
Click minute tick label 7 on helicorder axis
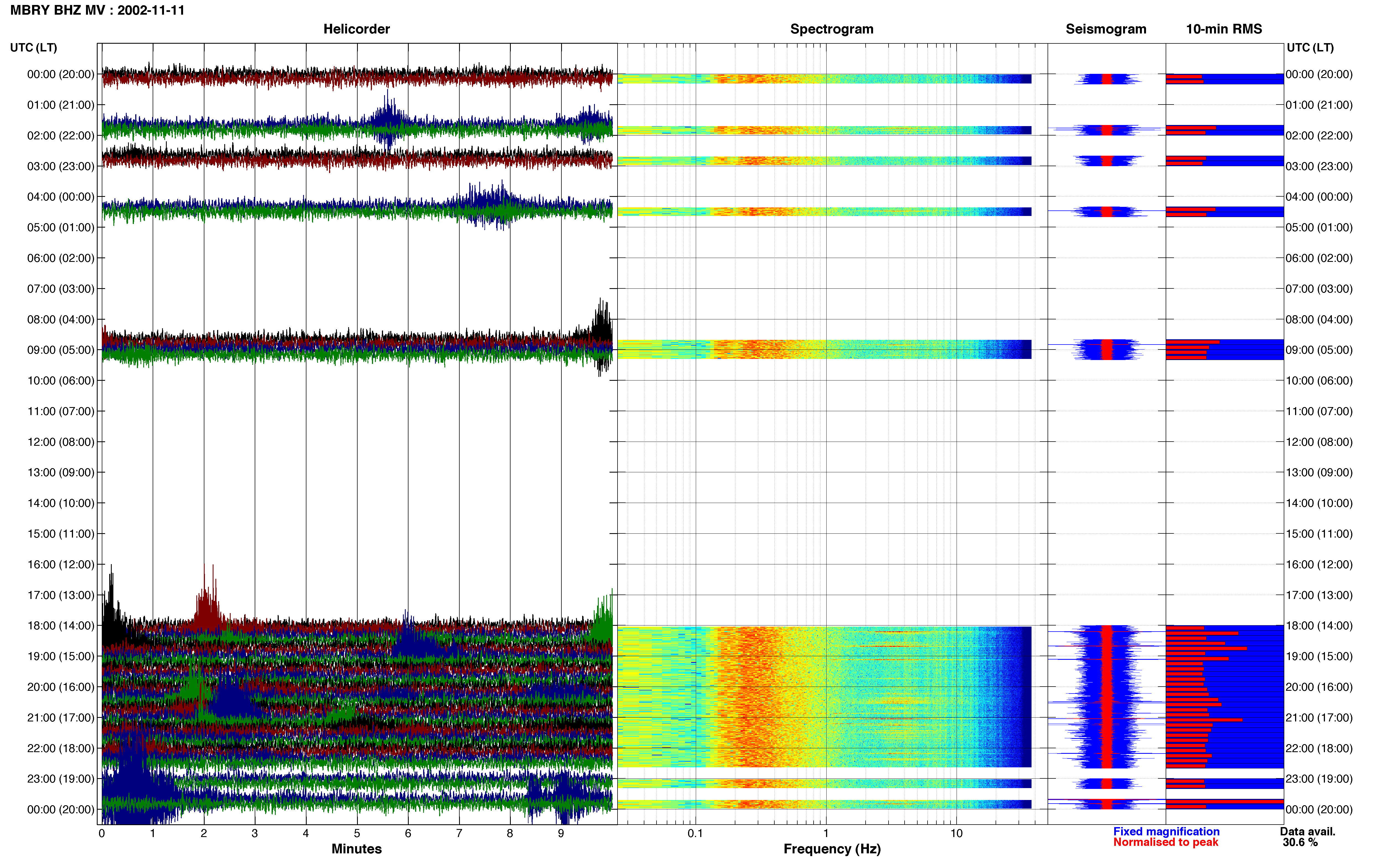(459, 833)
